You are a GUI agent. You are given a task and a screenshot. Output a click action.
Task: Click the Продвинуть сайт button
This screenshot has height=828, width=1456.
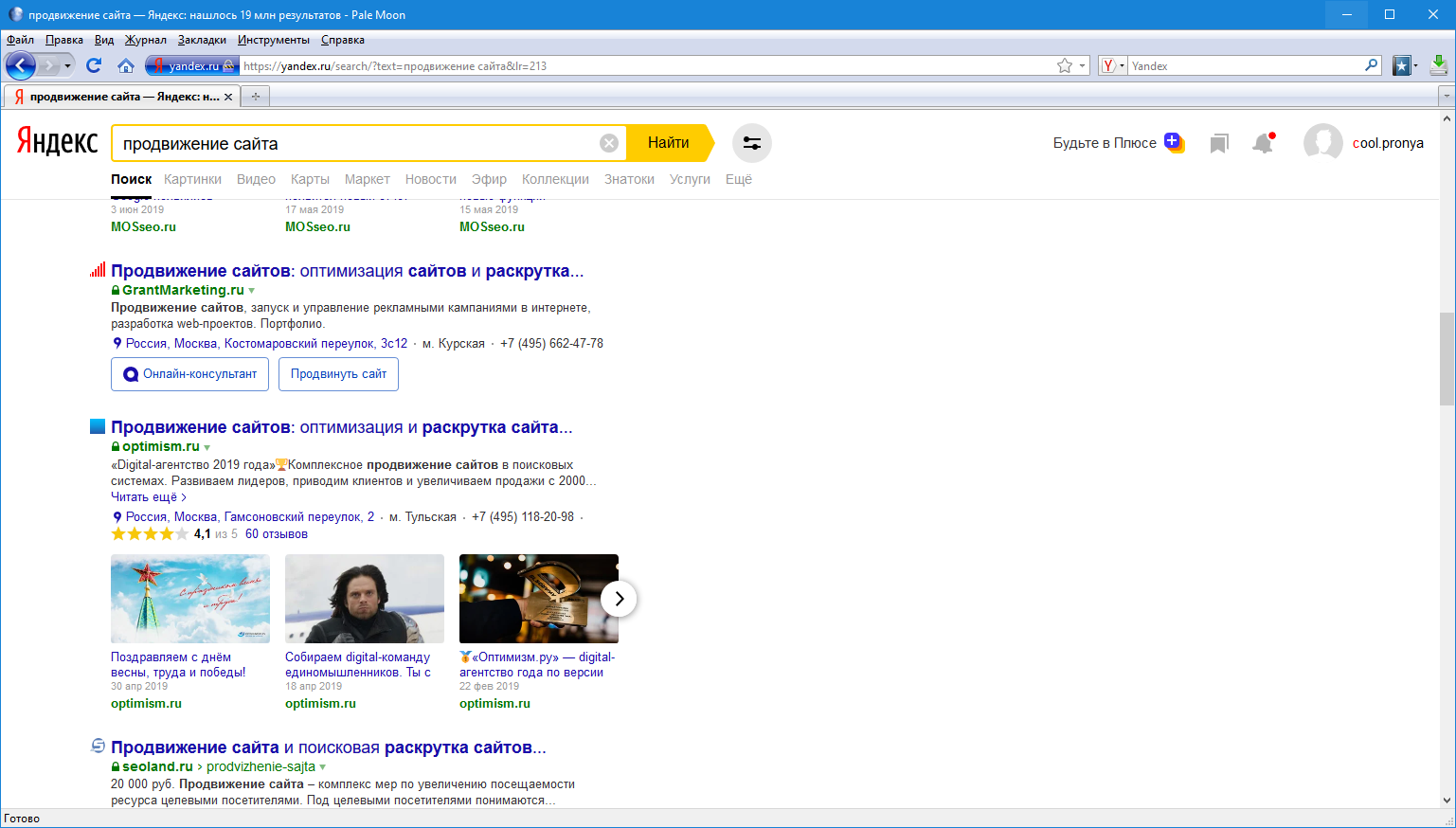(x=338, y=374)
